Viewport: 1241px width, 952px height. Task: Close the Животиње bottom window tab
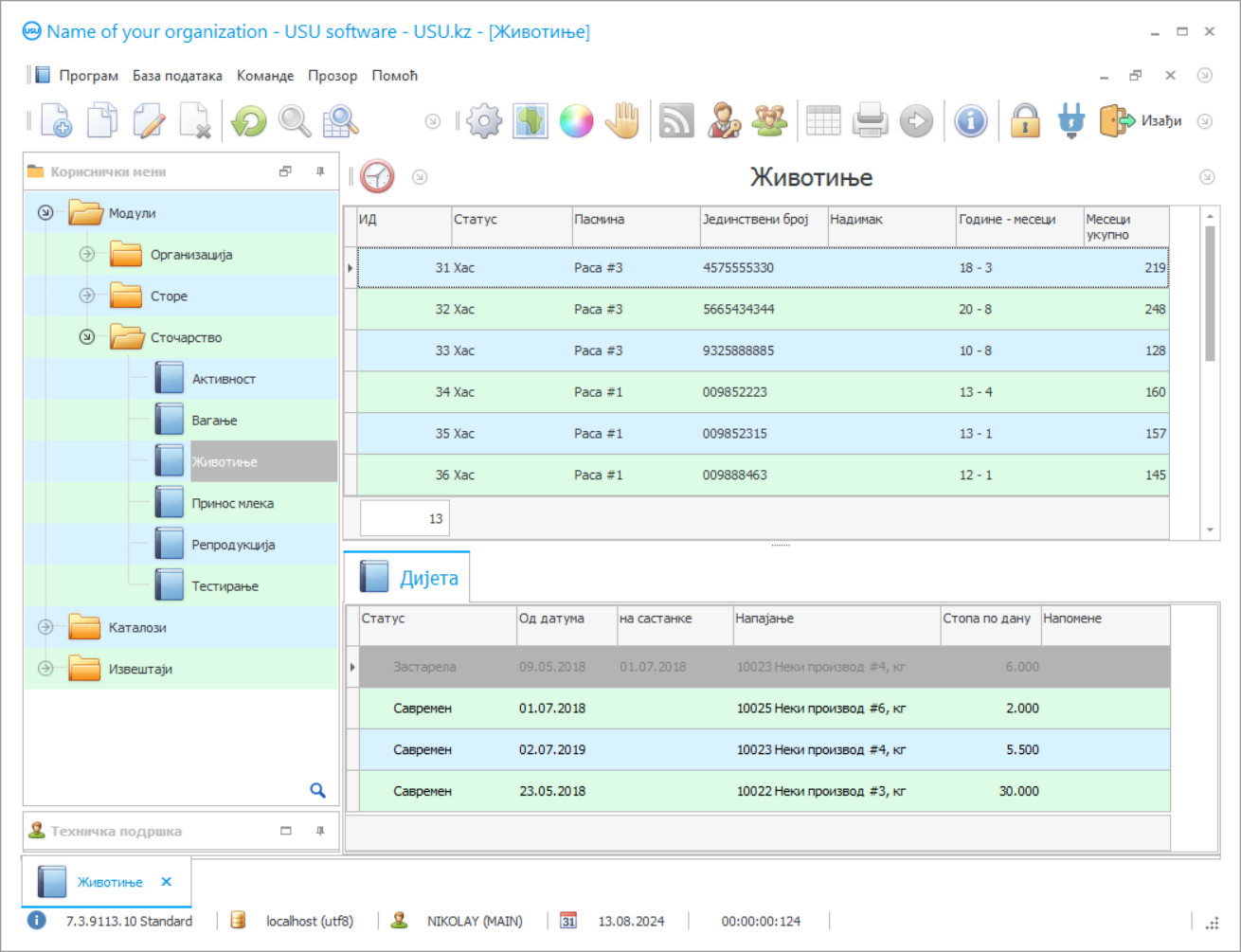pos(167,882)
